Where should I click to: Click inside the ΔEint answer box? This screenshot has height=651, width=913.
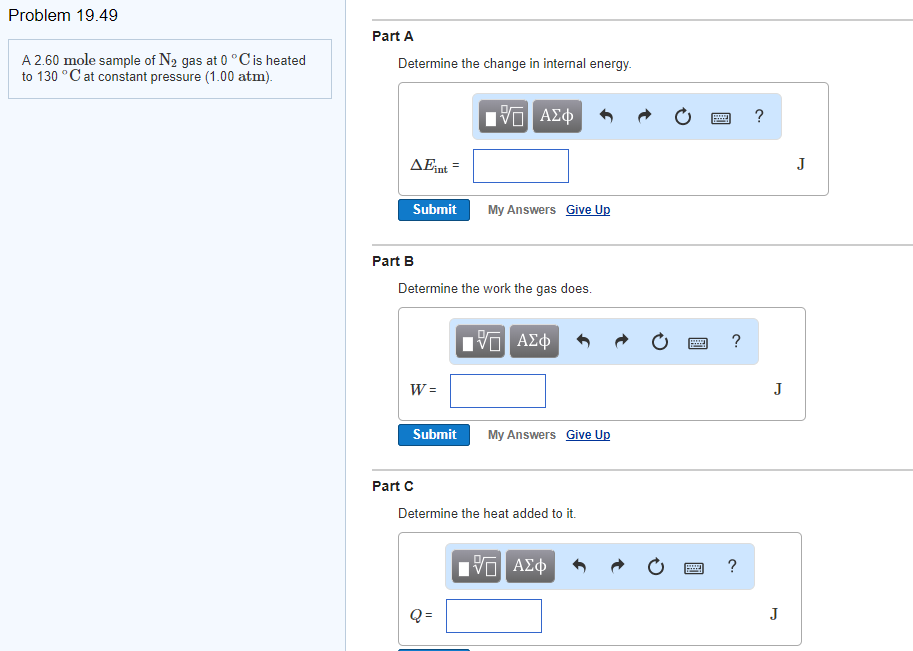[x=520, y=165]
